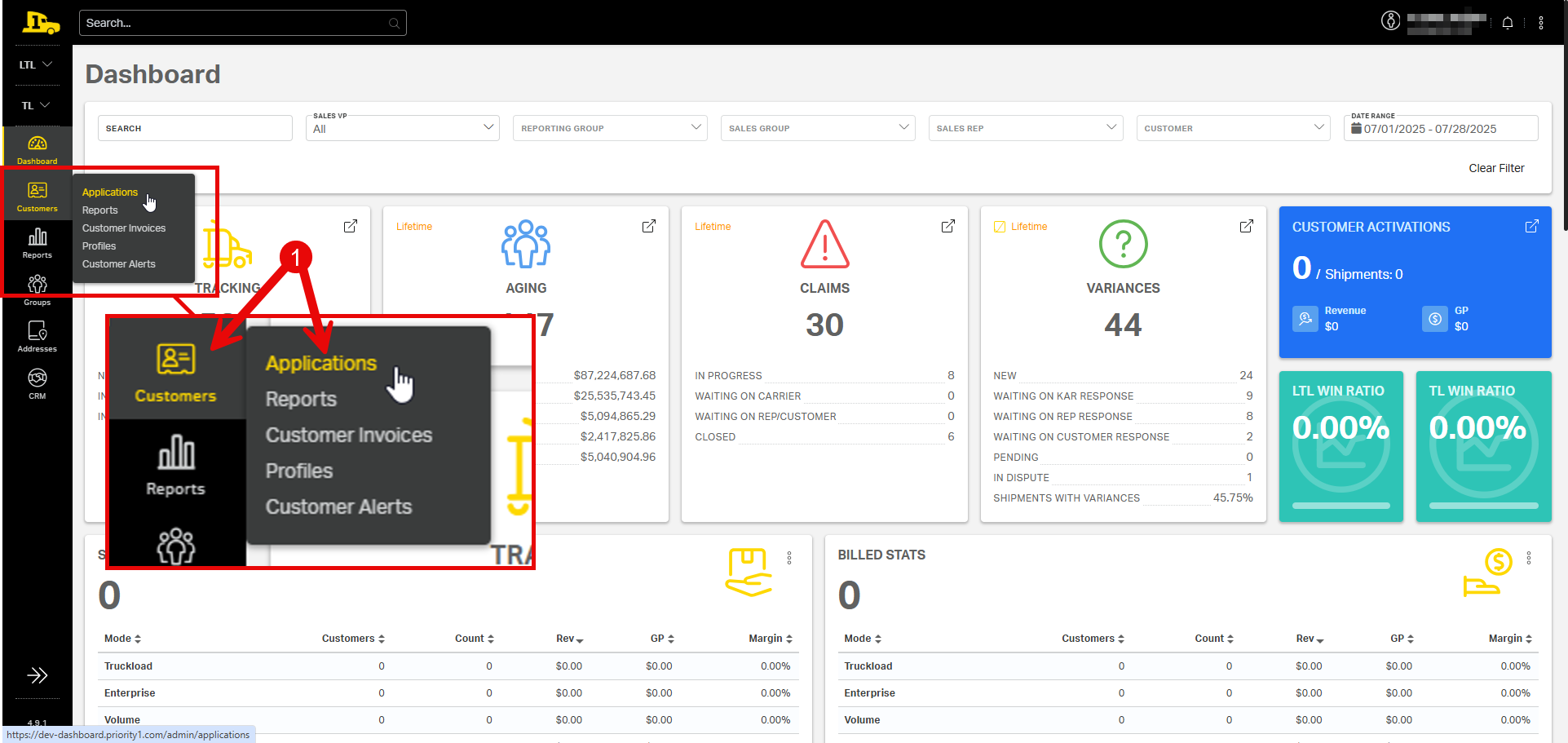Viewport: 1568px width, 743px height.
Task: Open the top-bar three-dot menu
Action: pos(1541,23)
